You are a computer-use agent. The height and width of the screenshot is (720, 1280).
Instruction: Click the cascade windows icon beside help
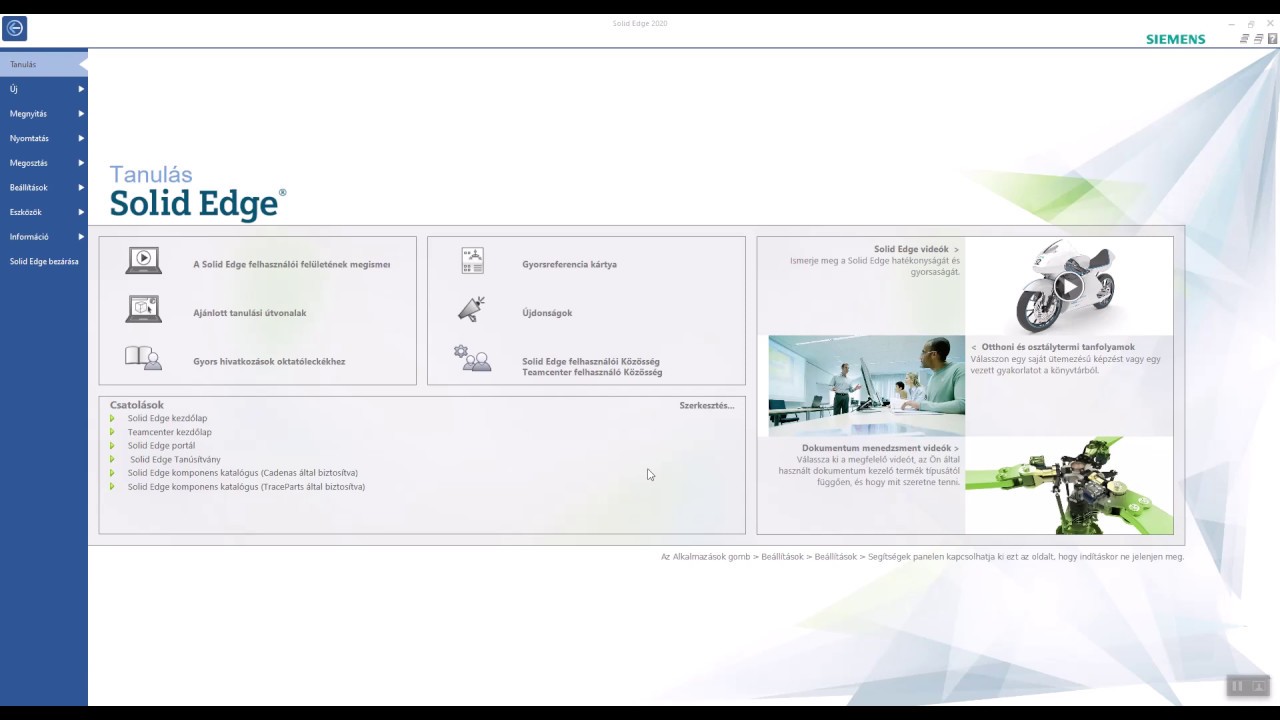pos(1258,39)
